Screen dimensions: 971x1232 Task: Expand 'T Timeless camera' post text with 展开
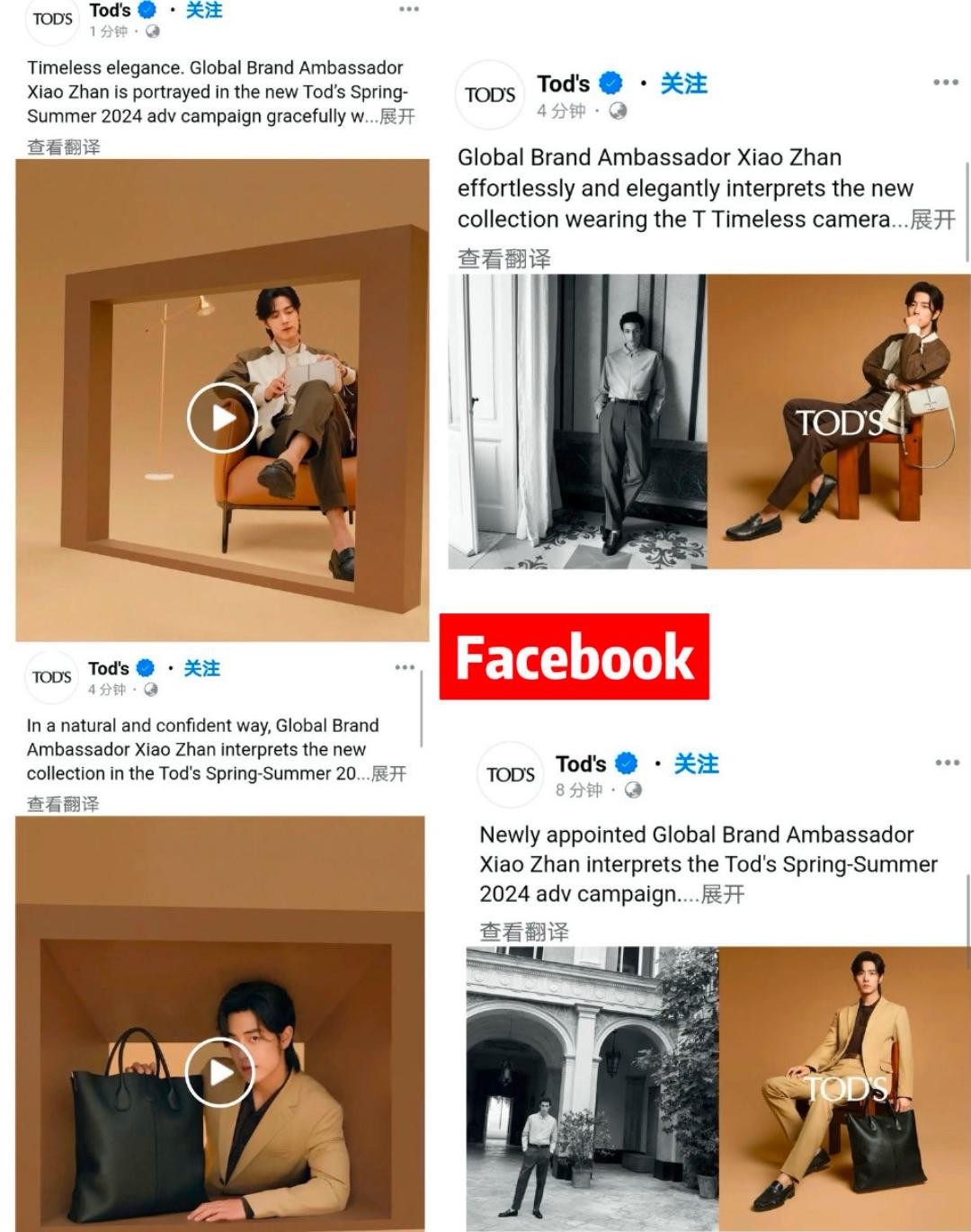pyautogui.click(x=933, y=219)
